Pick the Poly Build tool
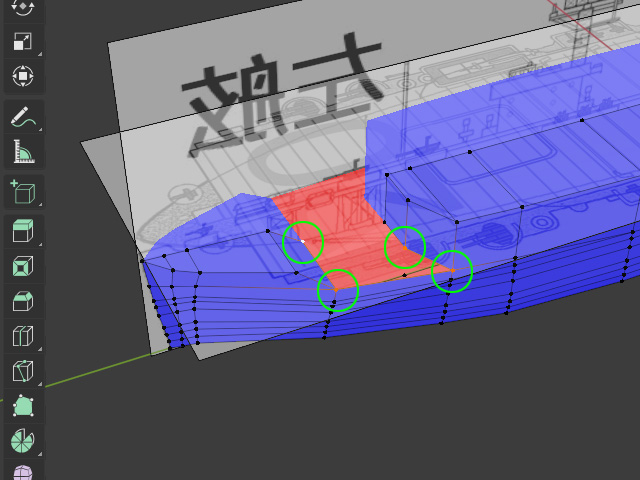Screen dimensions: 640x480 (x=23, y=406)
